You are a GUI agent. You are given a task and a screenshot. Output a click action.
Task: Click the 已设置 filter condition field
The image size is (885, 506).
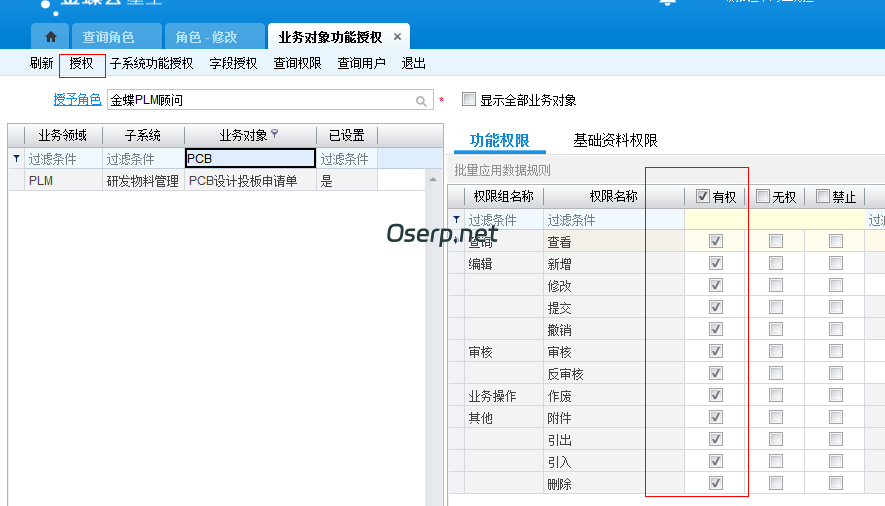pos(347,159)
